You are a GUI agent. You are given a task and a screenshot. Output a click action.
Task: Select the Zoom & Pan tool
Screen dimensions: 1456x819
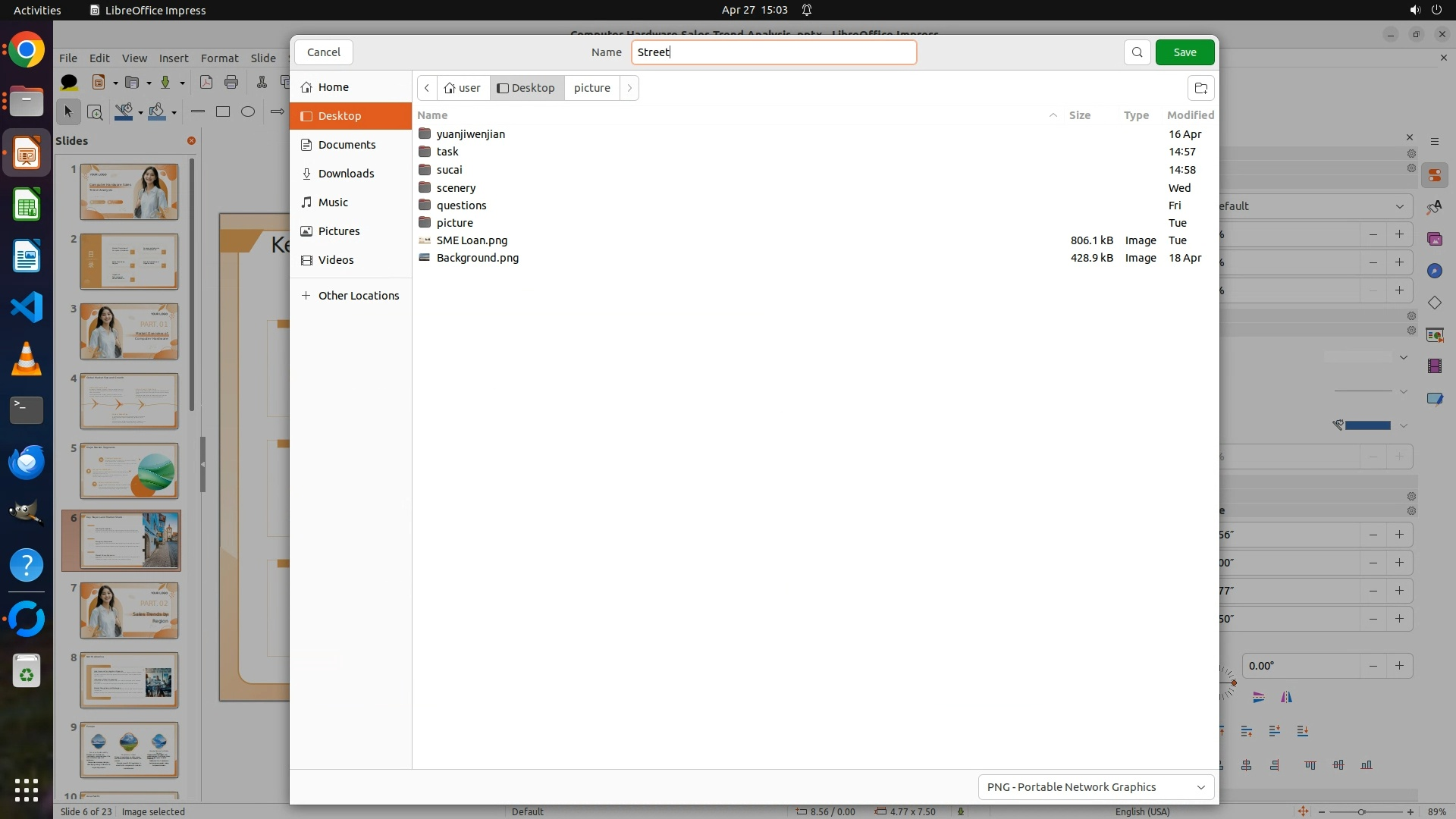click(95, 112)
